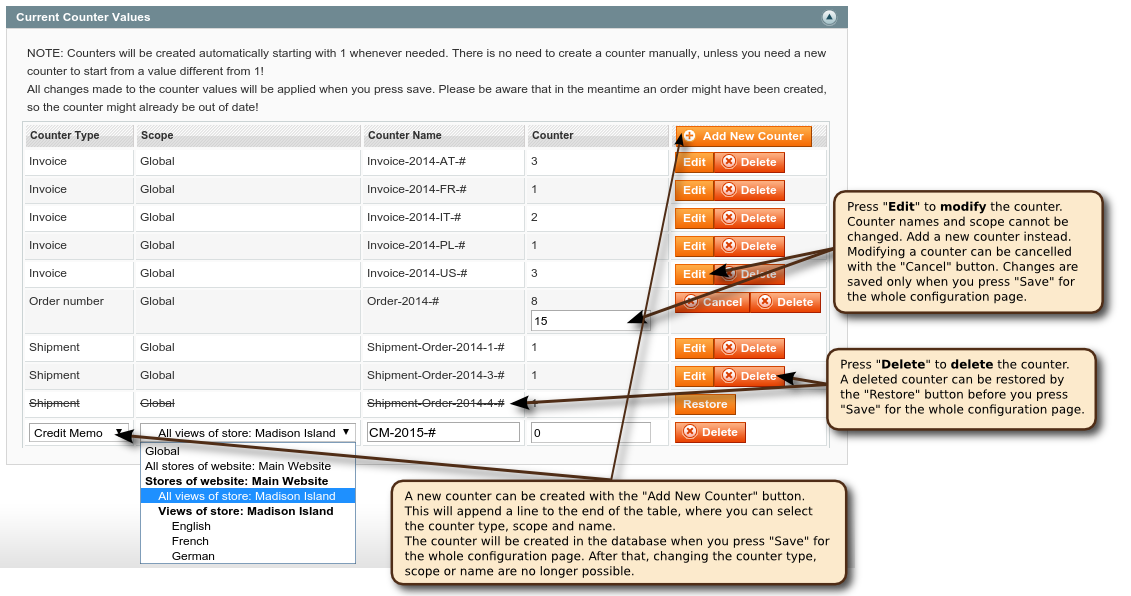
Task: Choose French store view from scope list
Action: [x=191, y=541]
